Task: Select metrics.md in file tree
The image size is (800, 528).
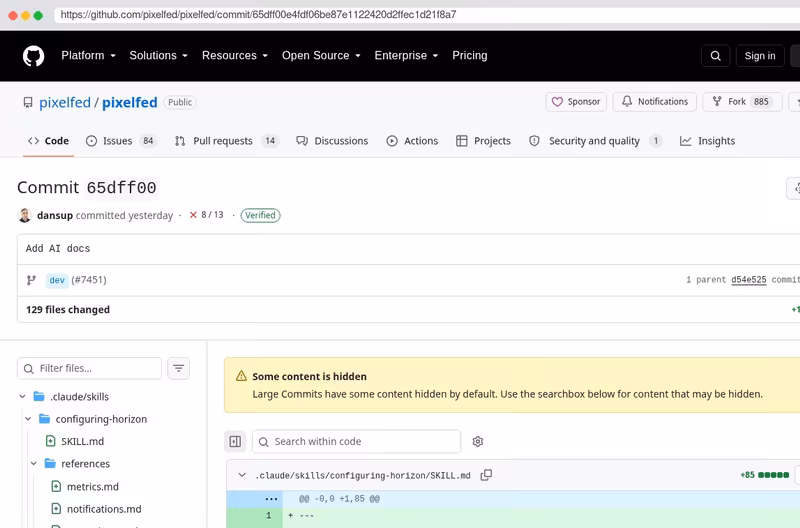Action: point(93,487)
